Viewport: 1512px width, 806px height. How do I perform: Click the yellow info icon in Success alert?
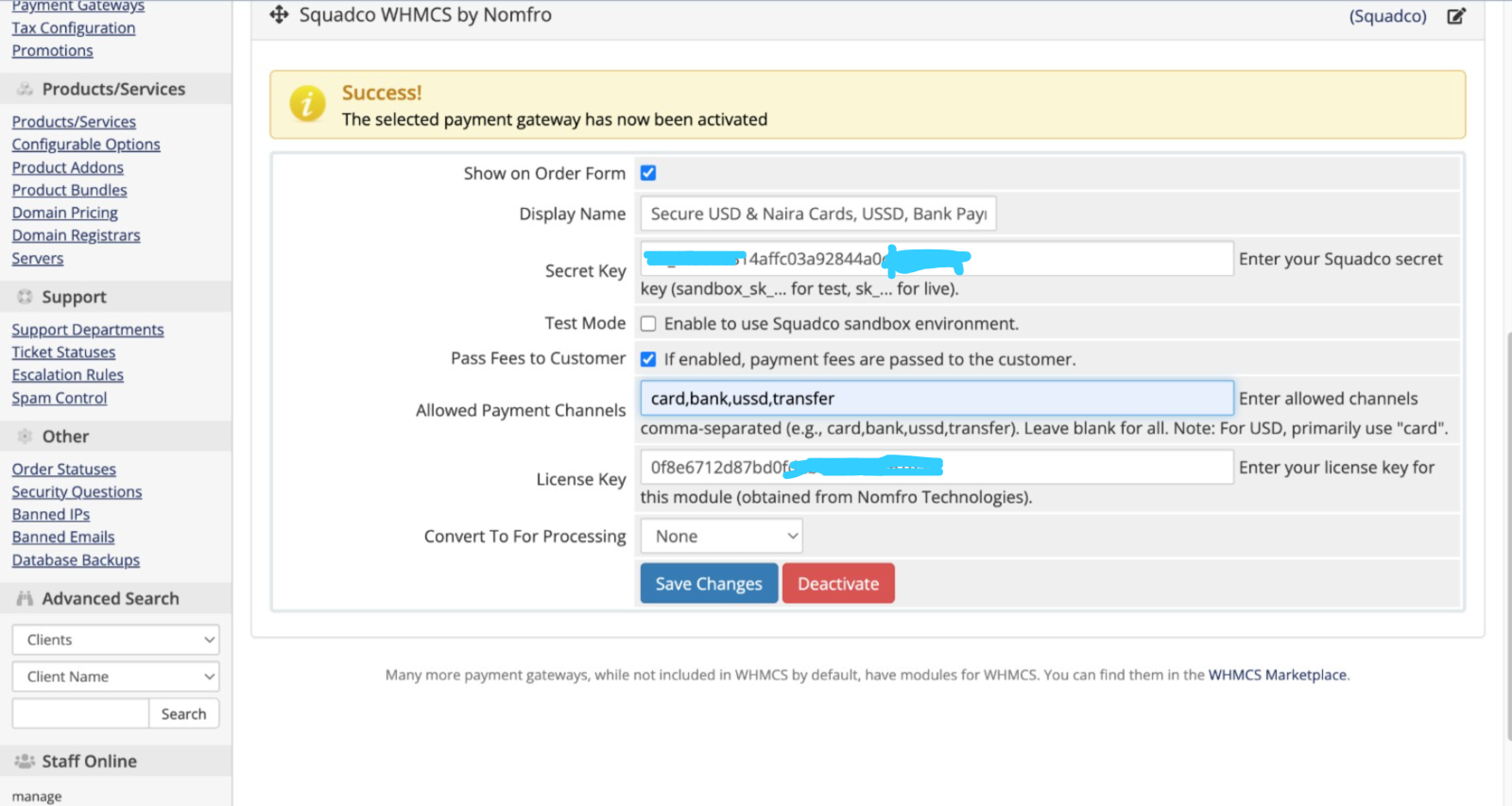pos(307,104)
